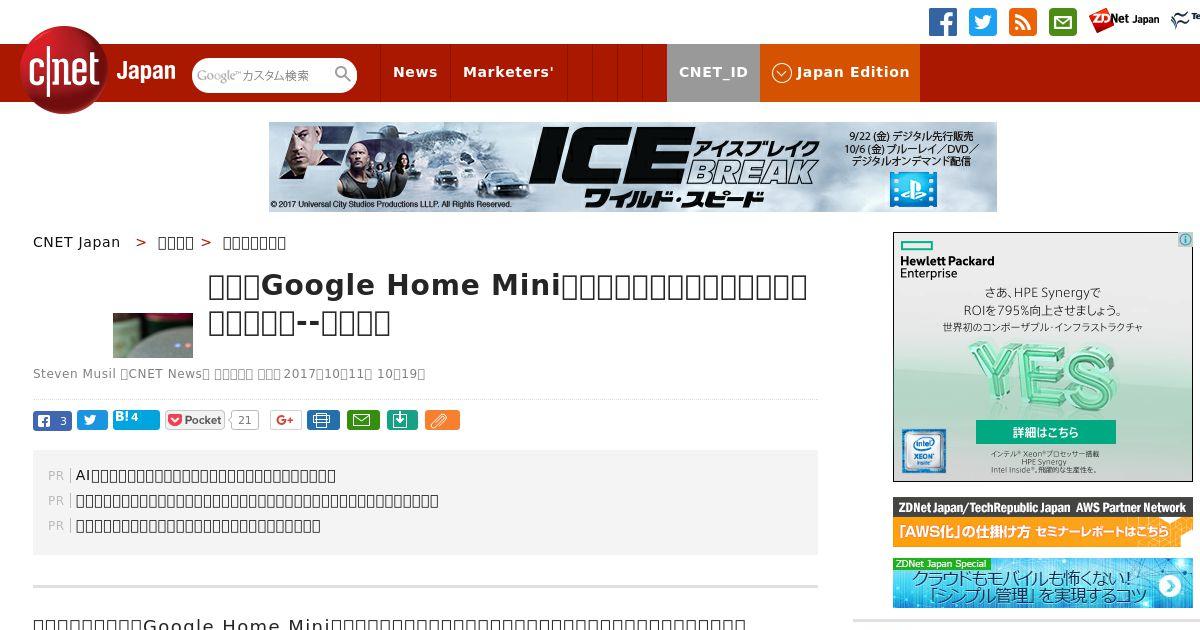
Task: Open the CNET_ID menu item
Action: tap(713, 72)
